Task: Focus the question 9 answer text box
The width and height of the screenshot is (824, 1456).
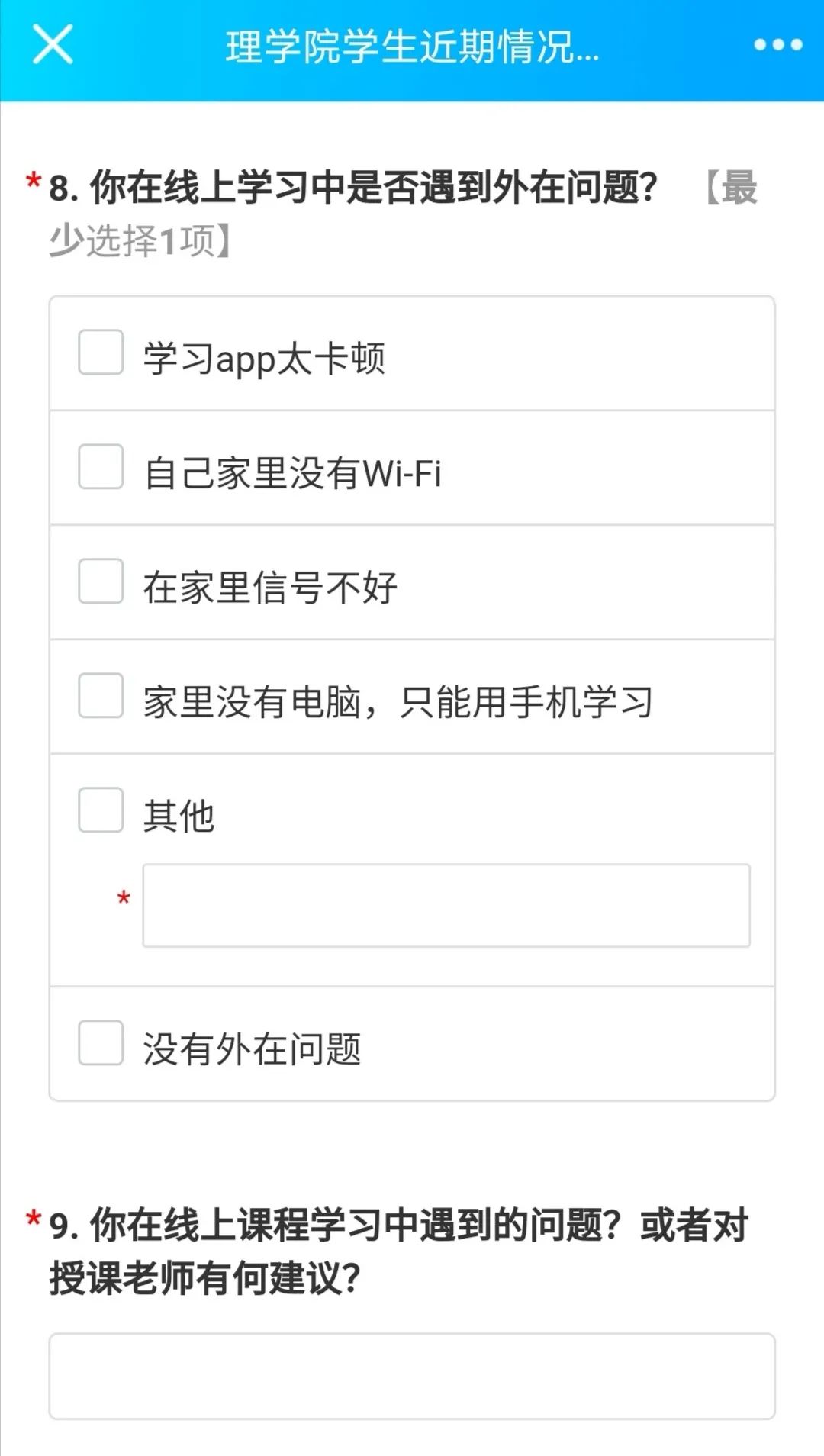Action: point(412,1377)
